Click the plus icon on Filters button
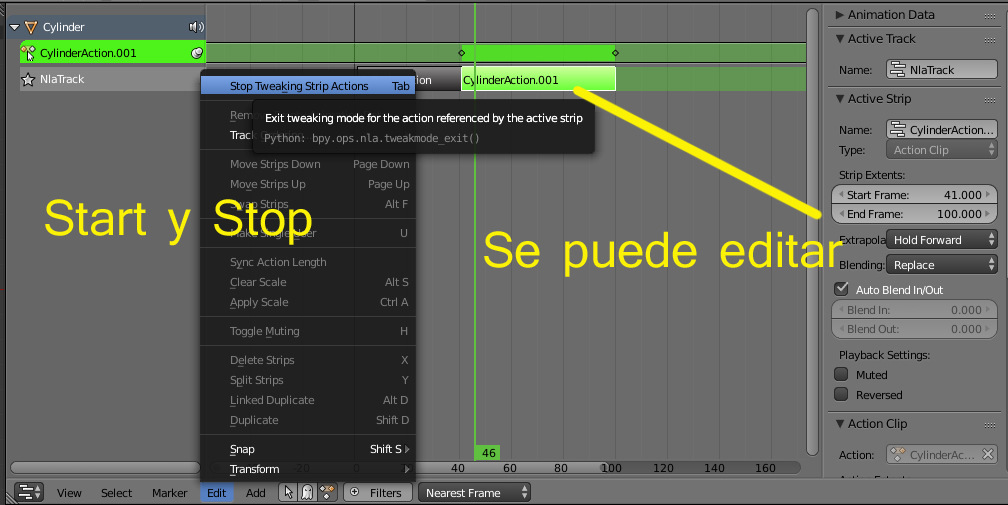Screen dimensions: 1008x505 355,492
